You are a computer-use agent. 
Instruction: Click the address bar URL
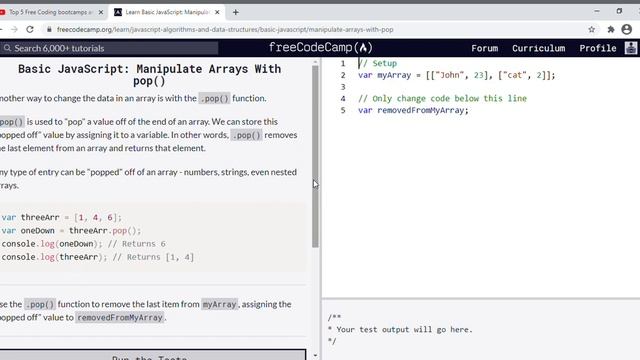[x=225, y=29]
